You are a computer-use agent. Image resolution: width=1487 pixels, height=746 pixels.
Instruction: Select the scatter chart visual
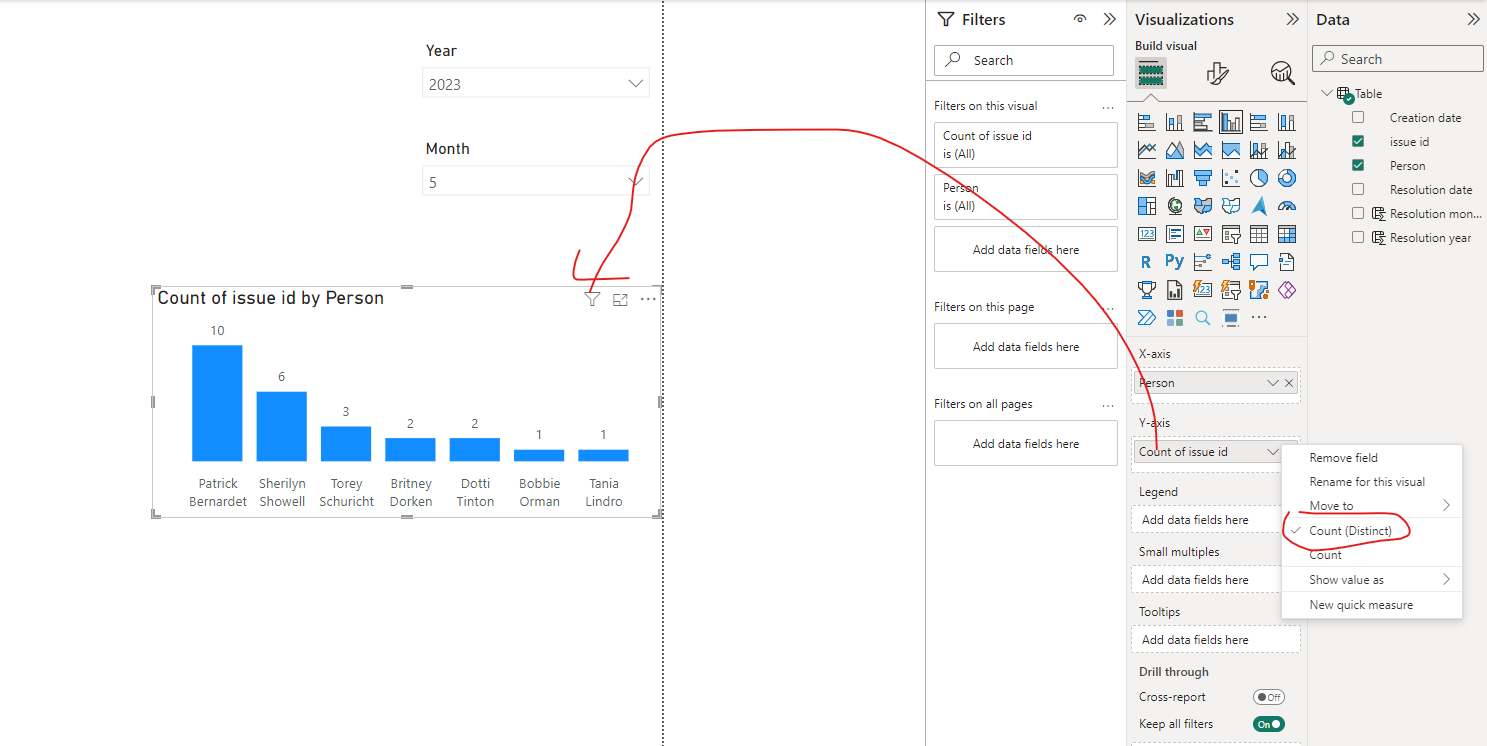point(1231,178)
